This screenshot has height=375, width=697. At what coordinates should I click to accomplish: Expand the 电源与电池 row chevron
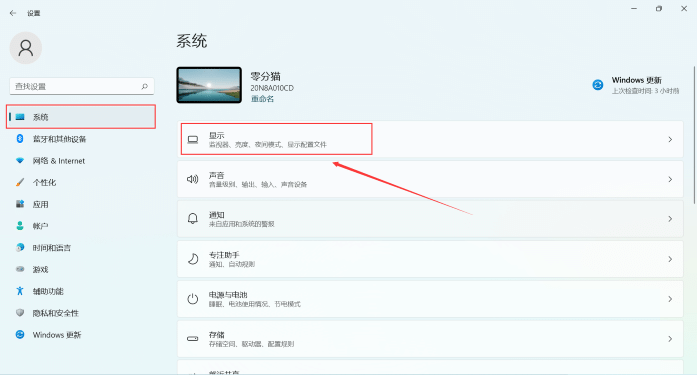click(x=670, y=299)
